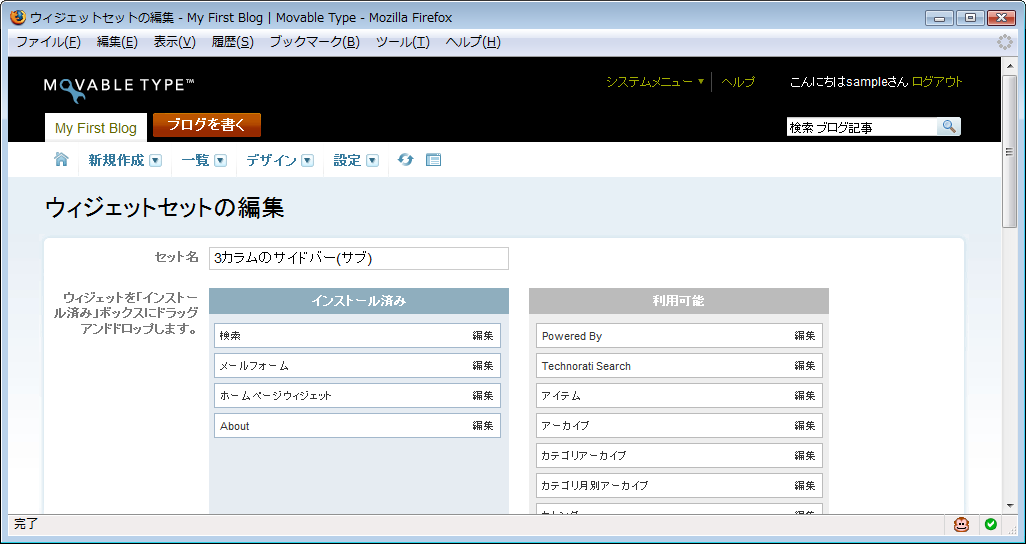The width and height of the screenshot is (1026, 544).
Task: Expand the デザイン dropdown menu
Action: 307,161
